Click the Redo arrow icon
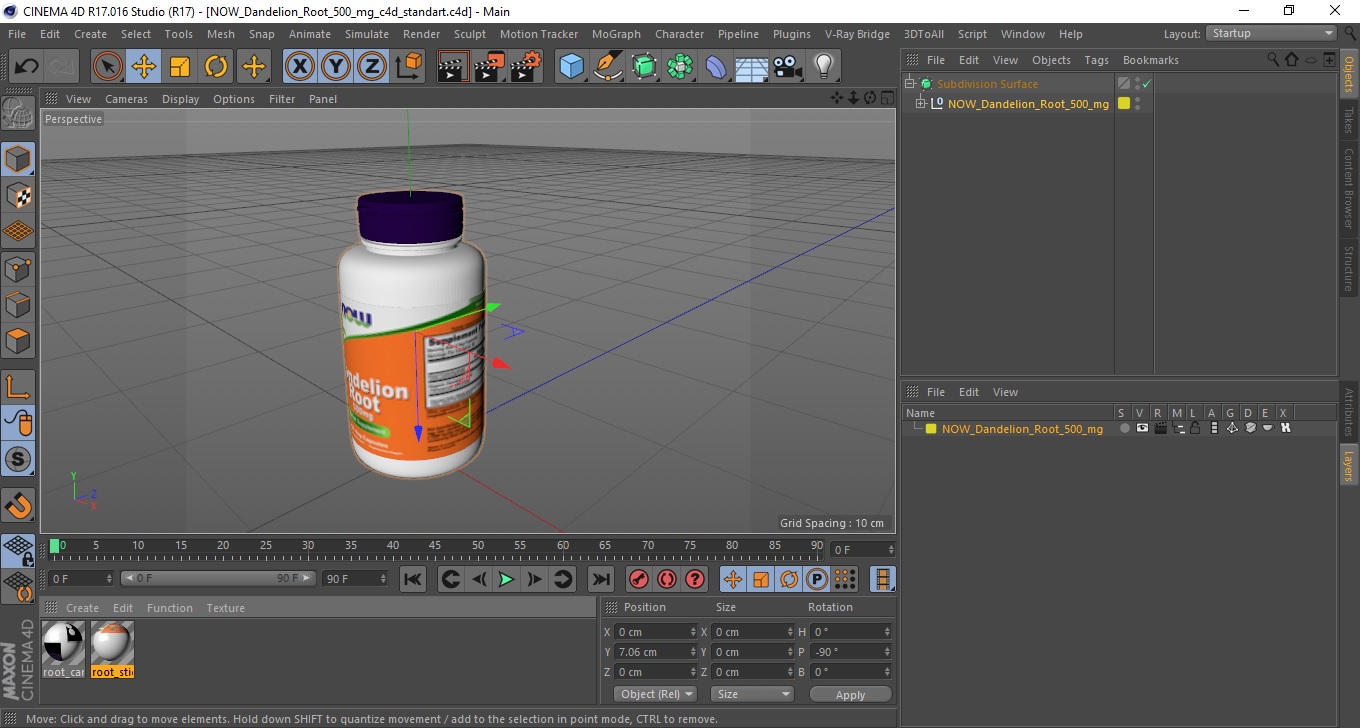Viewport: 1360px width, 728px height. [62, 67]
